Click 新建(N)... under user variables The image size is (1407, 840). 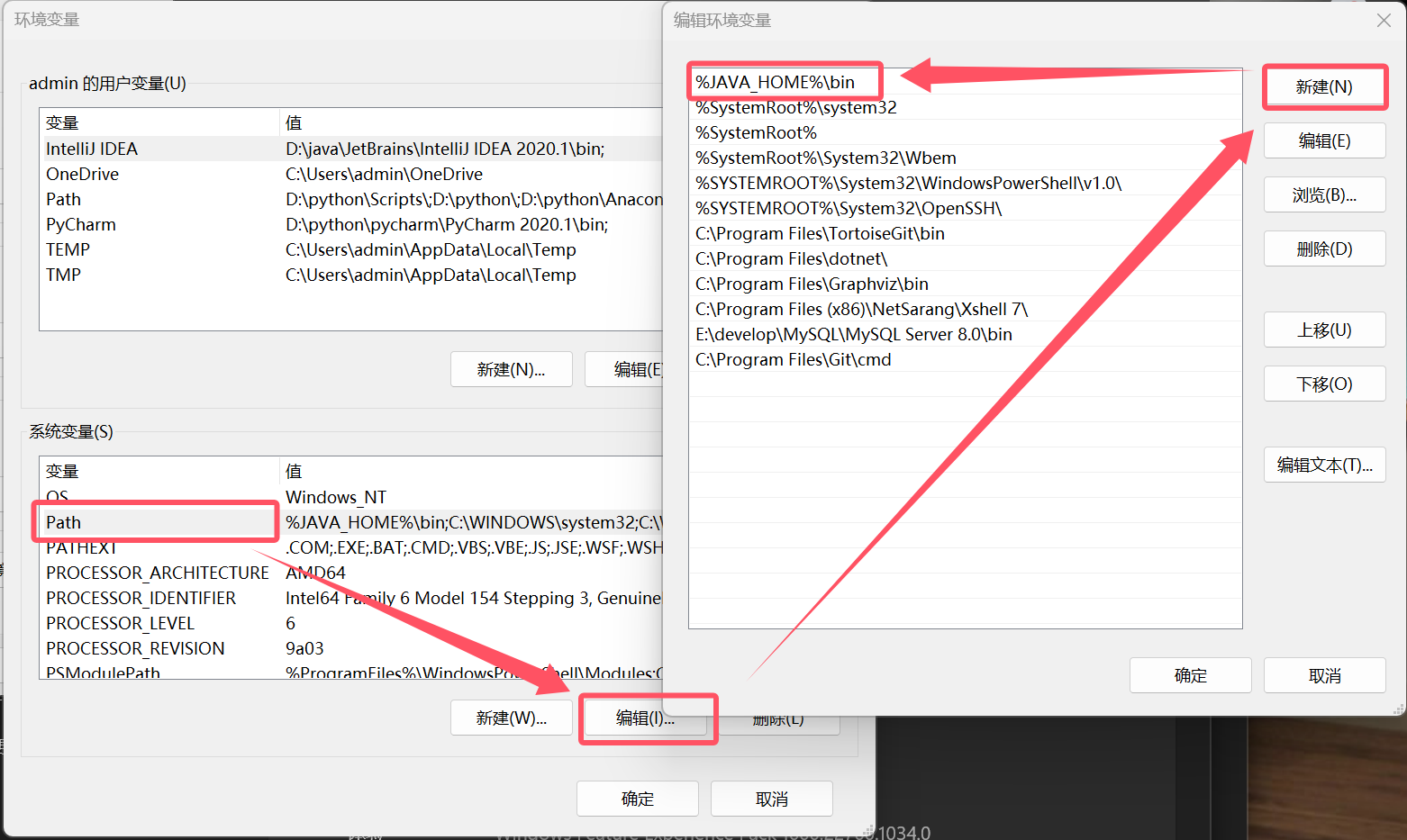point(511,369)
